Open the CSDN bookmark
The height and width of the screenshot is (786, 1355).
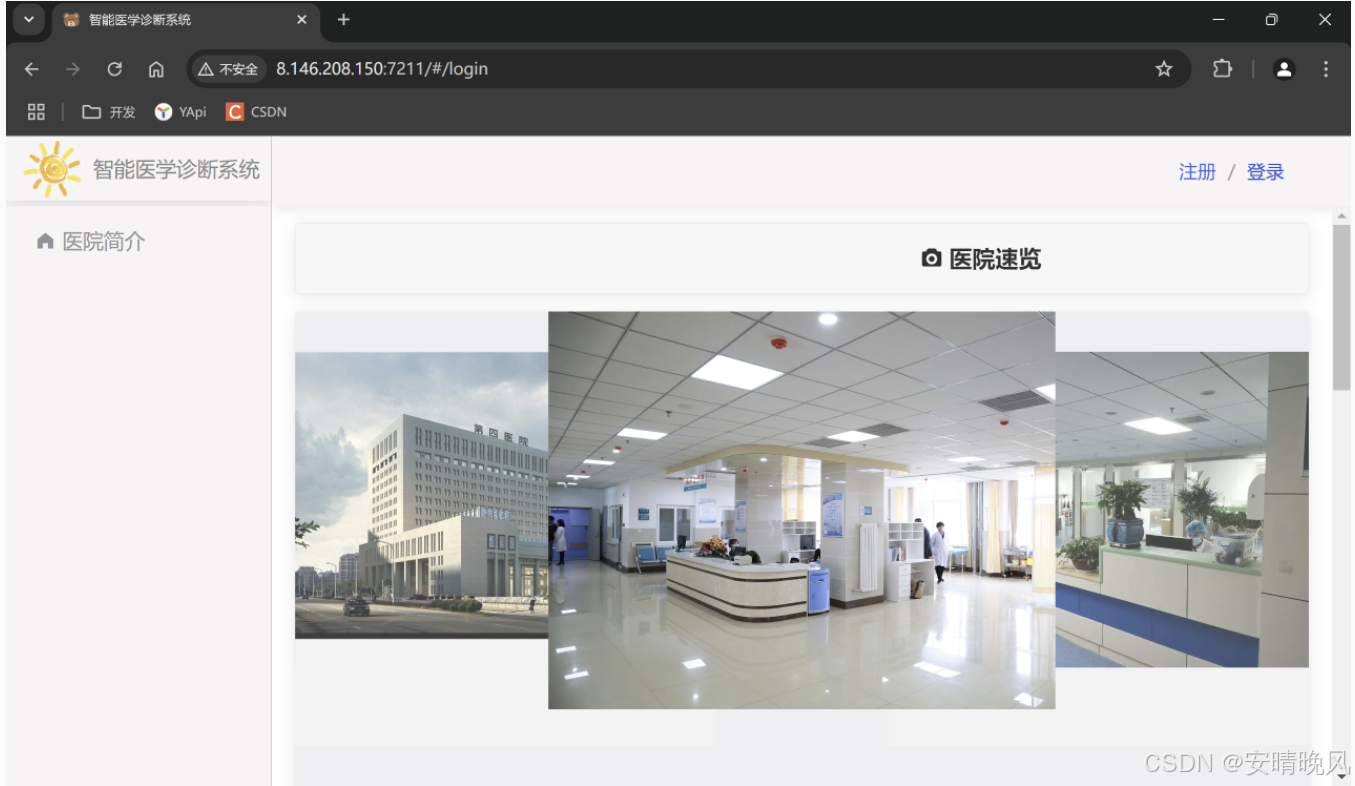click(256, 112)
